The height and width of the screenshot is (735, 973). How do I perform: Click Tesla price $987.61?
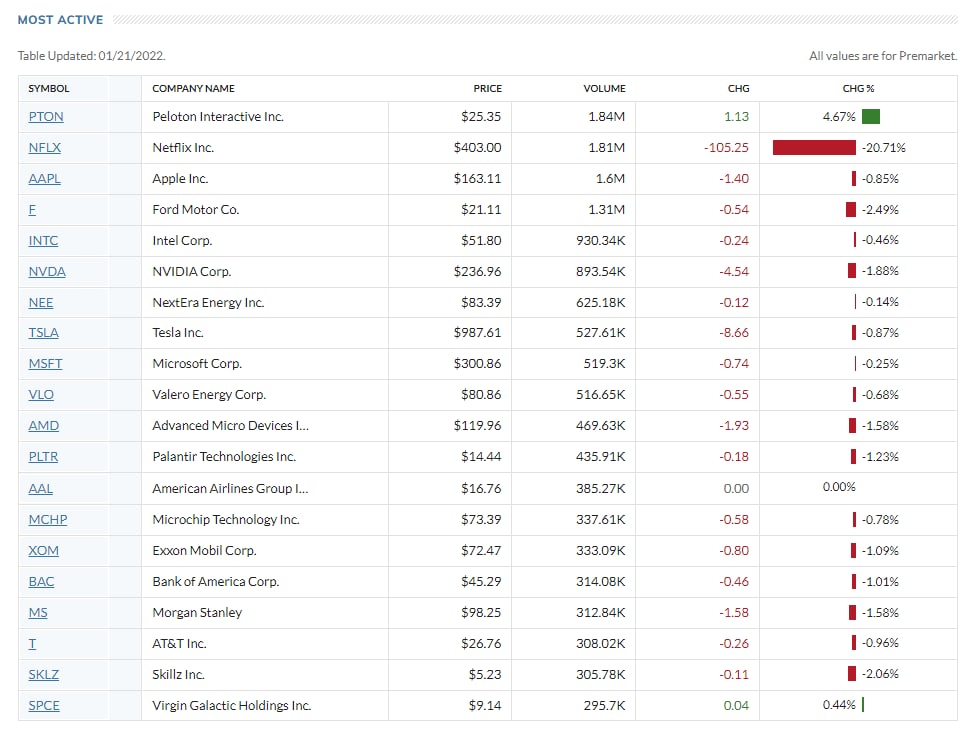coord(477,333)
